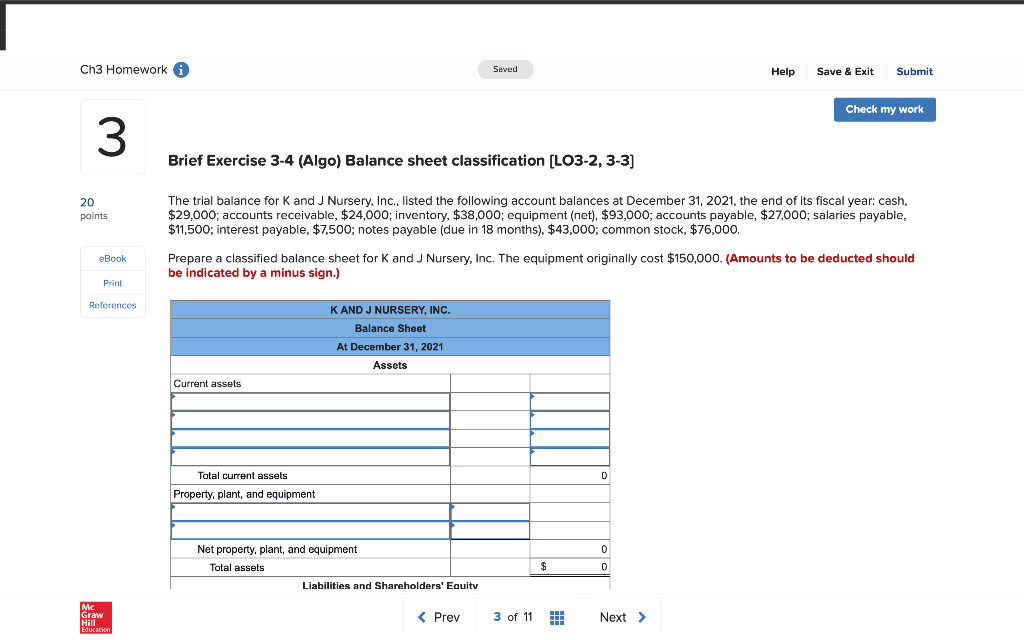Open the Help menu
The width and height of the screenshot is (1024, 640).
point(783,71)
